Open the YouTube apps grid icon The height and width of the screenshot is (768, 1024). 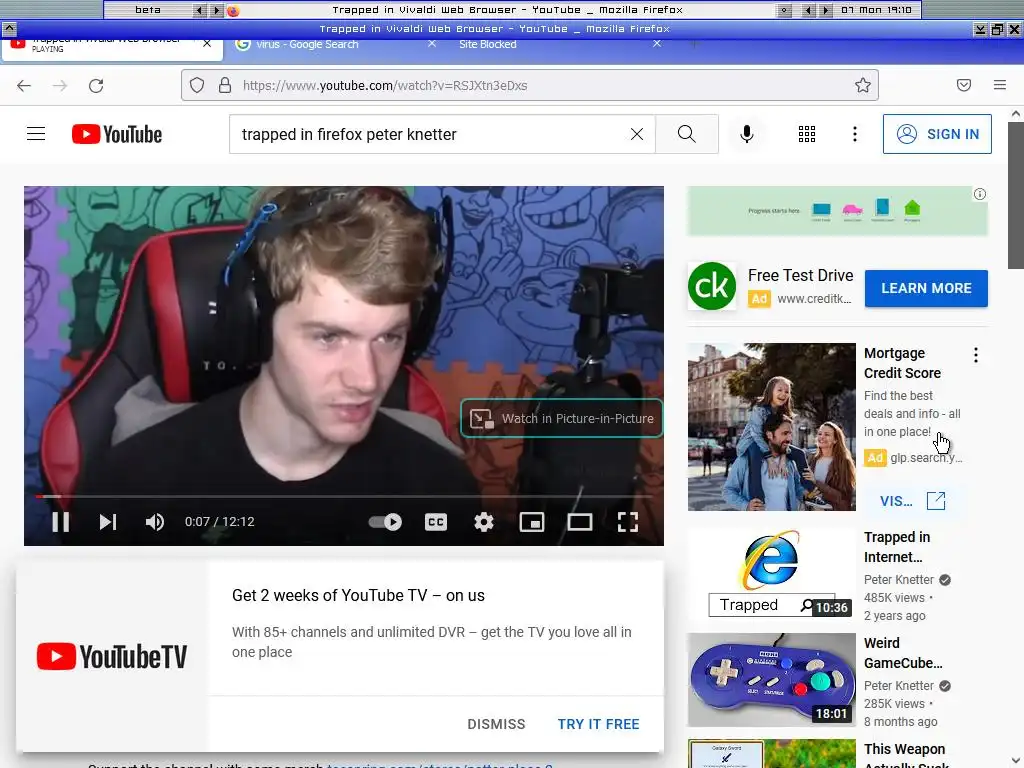point(807,134)
